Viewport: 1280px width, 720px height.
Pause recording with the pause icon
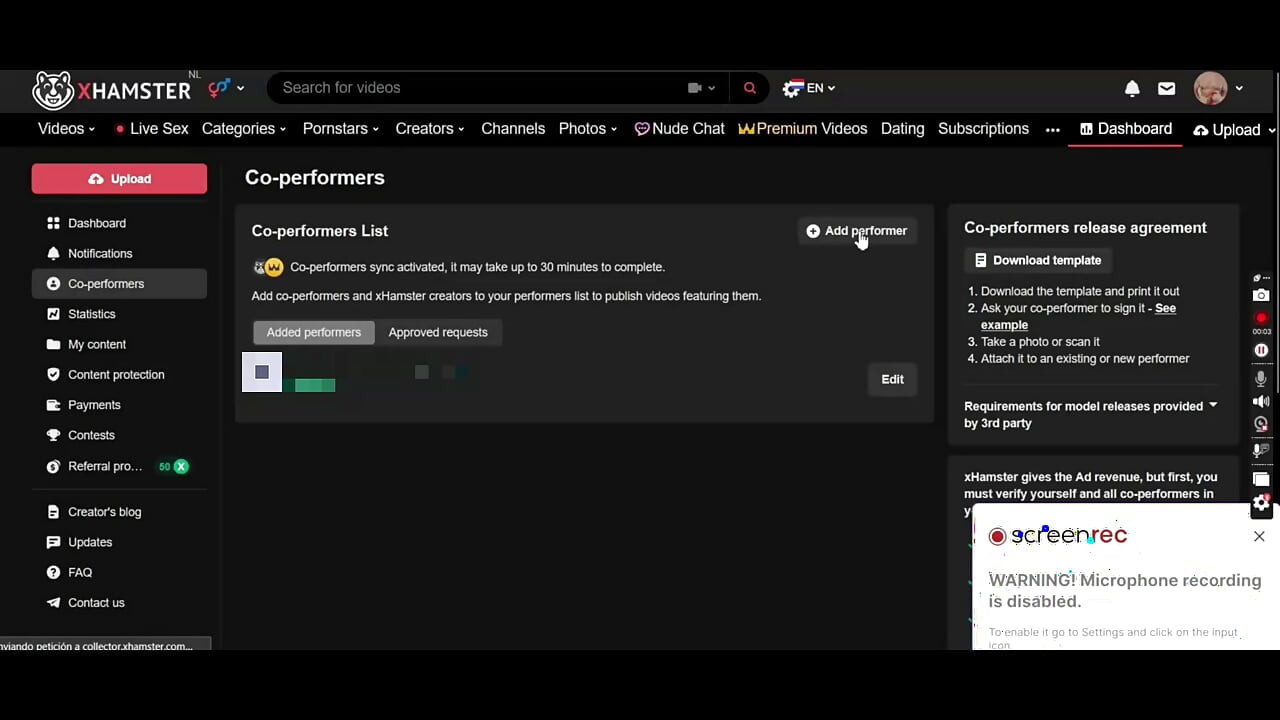[1261, 350]
